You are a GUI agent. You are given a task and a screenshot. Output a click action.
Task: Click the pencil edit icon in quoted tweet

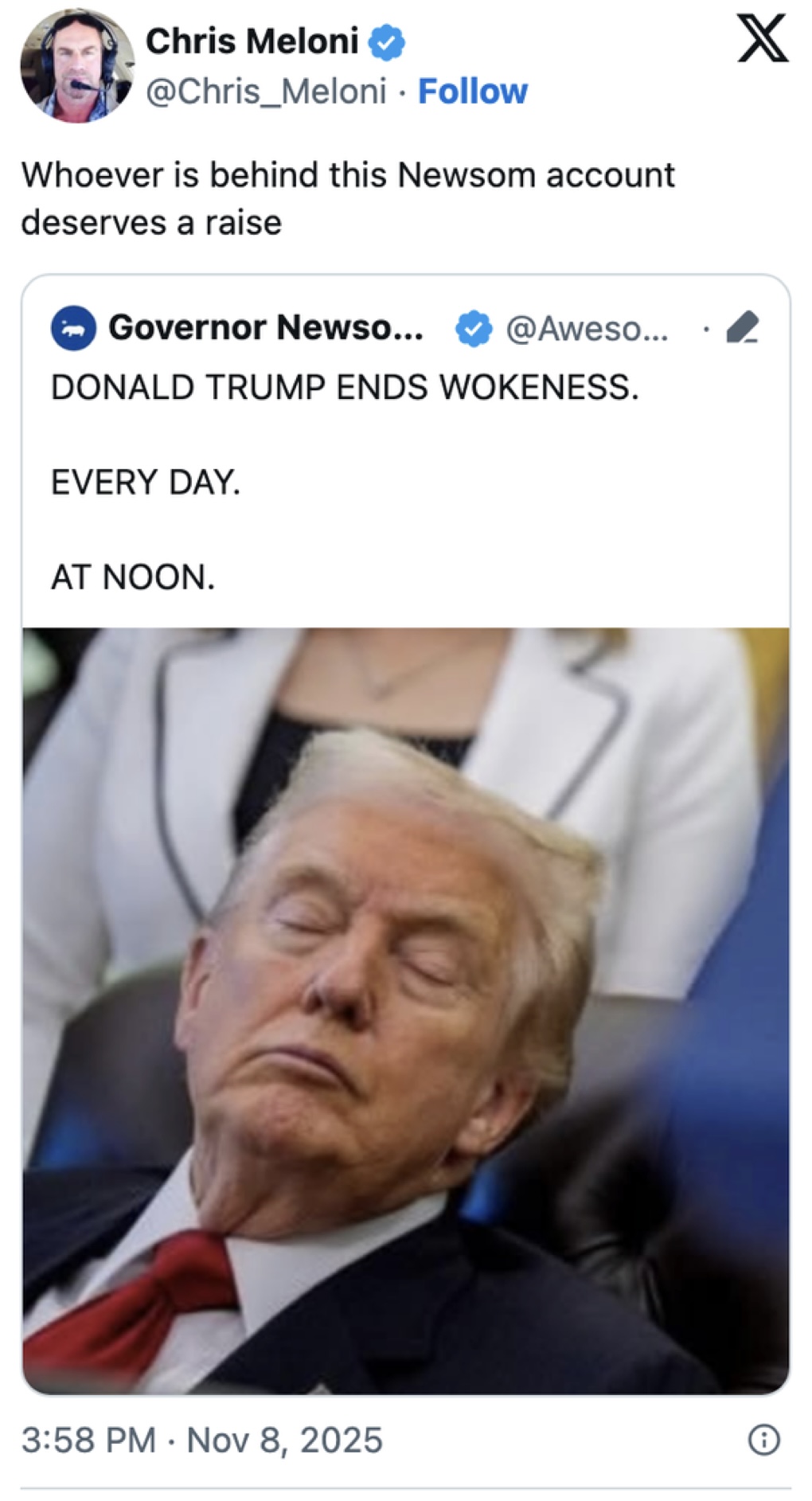[742, 327]
